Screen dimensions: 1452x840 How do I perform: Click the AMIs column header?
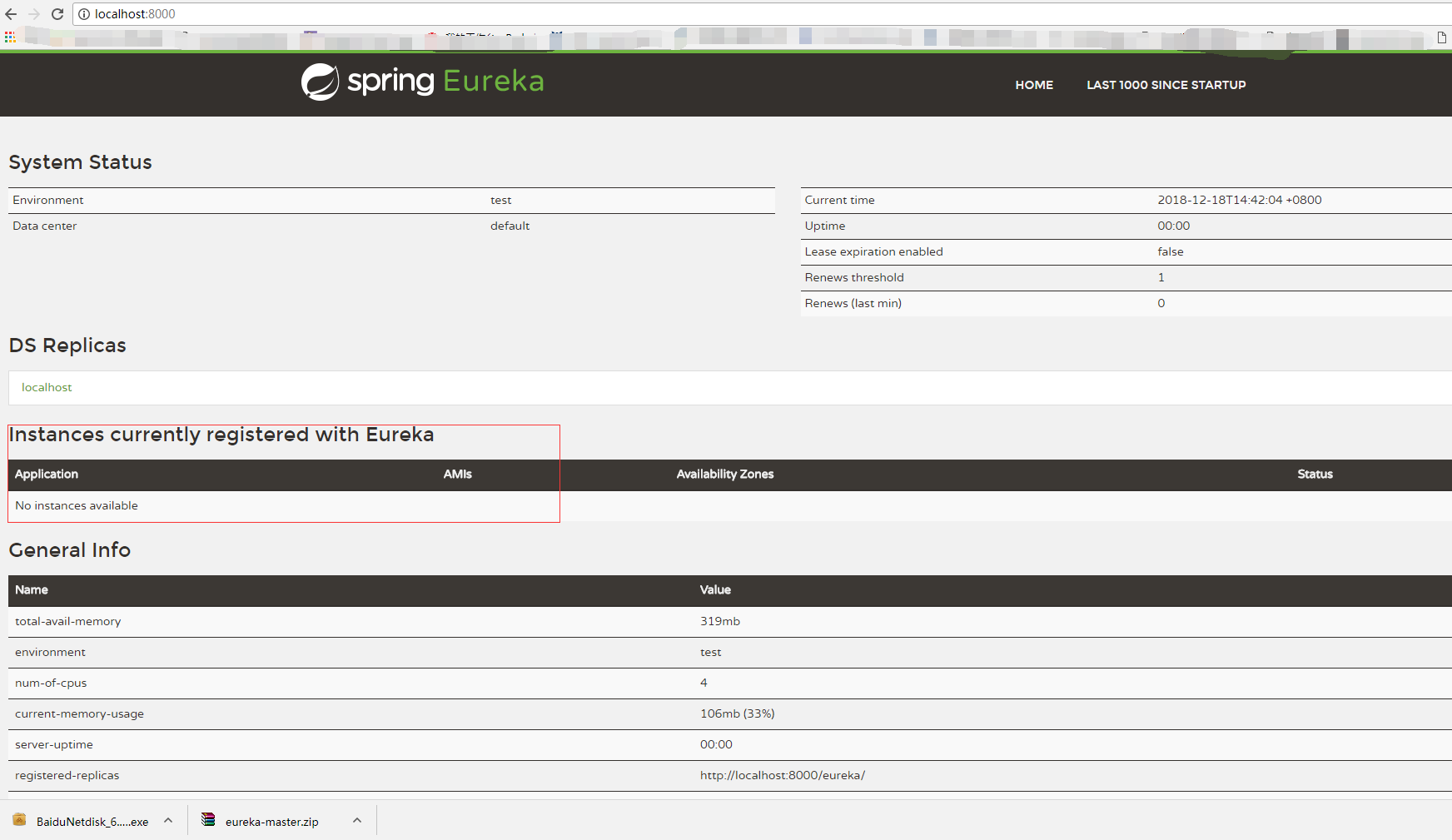pos(457,474)
